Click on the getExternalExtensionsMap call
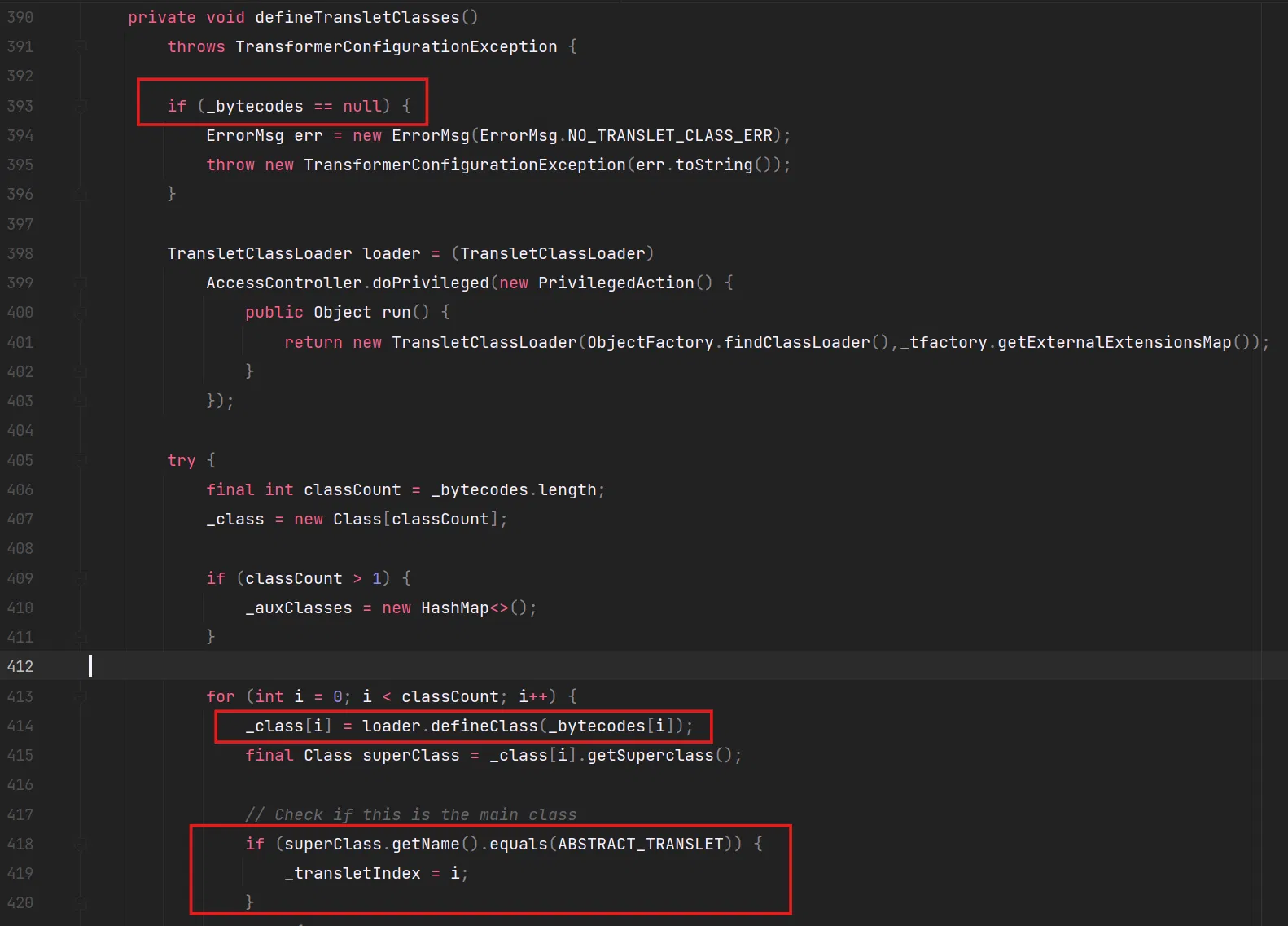 [1114, 342]
